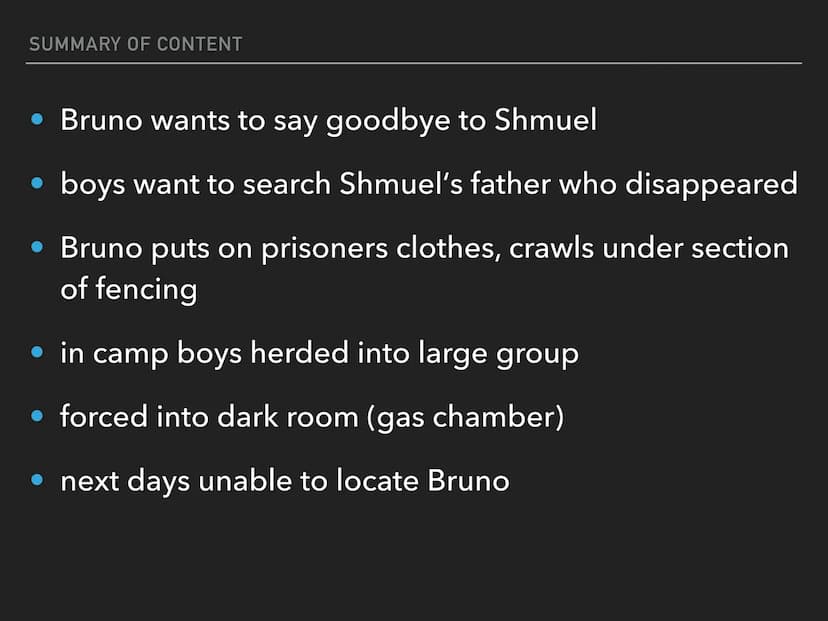Image resolution: width=828 pixels, height=621 pixels.
Task: Click the blue bullet beside 'Bruno puts on prisoners clothes'
Action: [x=37, y=247]
